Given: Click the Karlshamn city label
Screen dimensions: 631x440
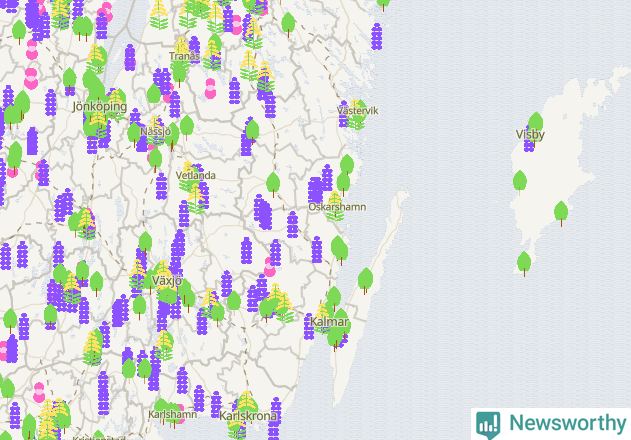Looking at the screenshot, I should click(173, 414).
